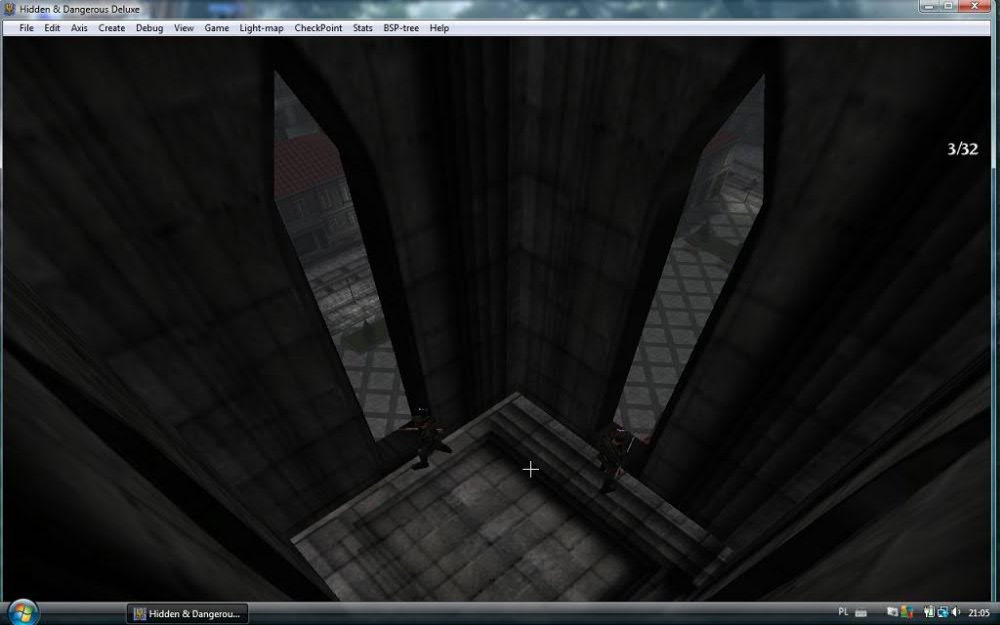Click the Windows Live Messenger tray icon

[x=907, y=612]
